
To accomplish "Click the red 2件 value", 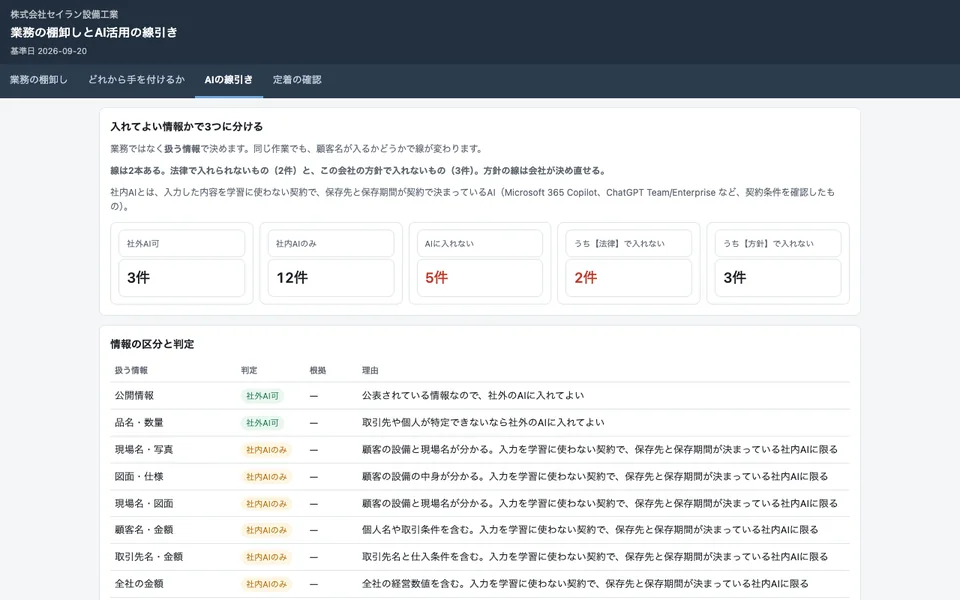I will click(x=585, y=277).
